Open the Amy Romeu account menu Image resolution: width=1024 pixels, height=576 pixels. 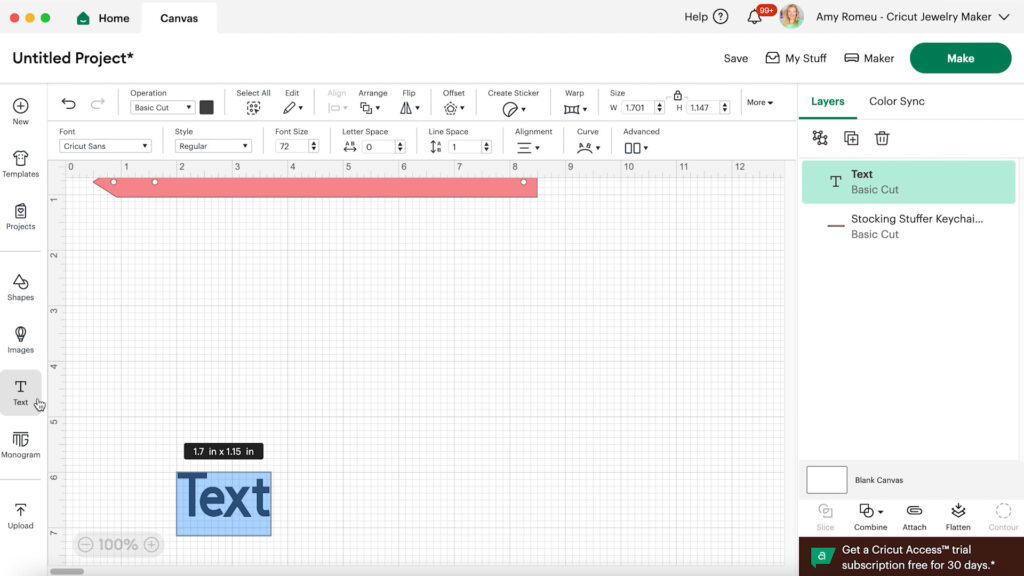tap(912, 17)
